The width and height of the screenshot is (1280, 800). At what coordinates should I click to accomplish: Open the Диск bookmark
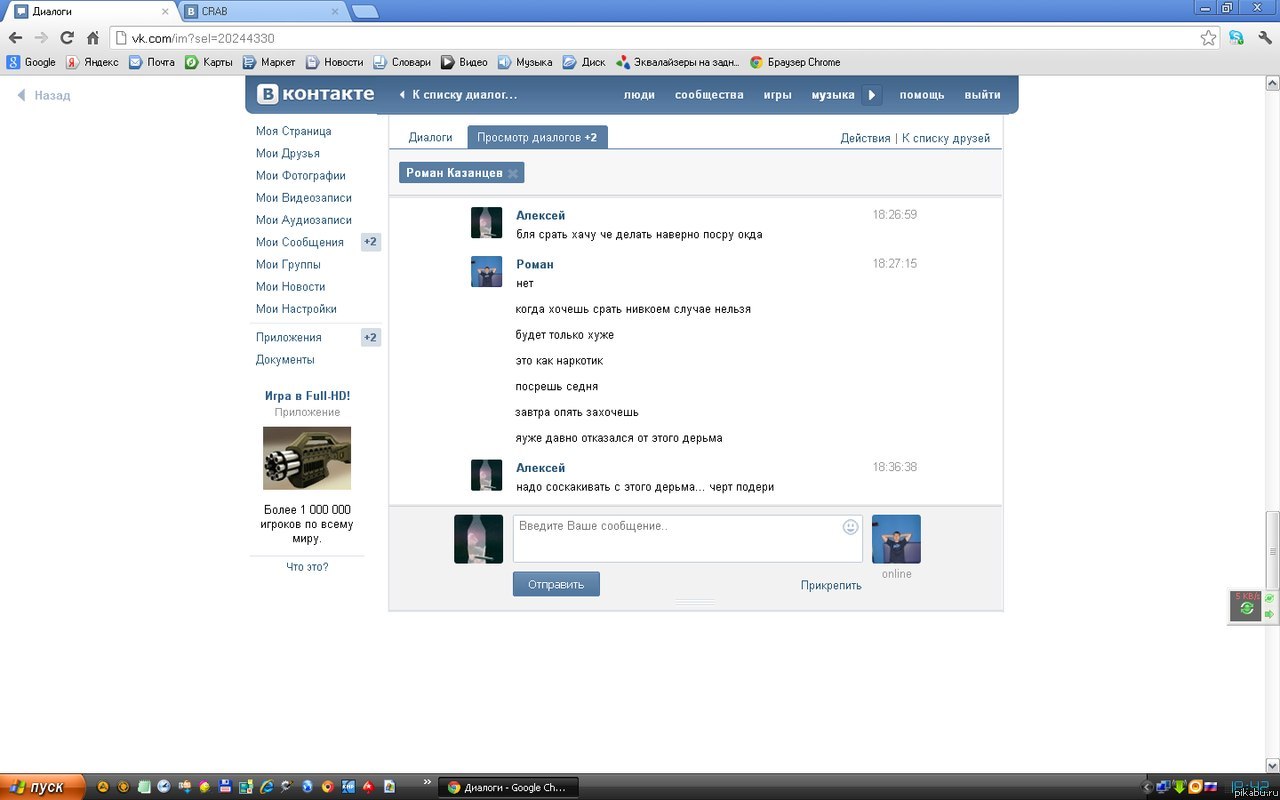click(x=584, y=62)
